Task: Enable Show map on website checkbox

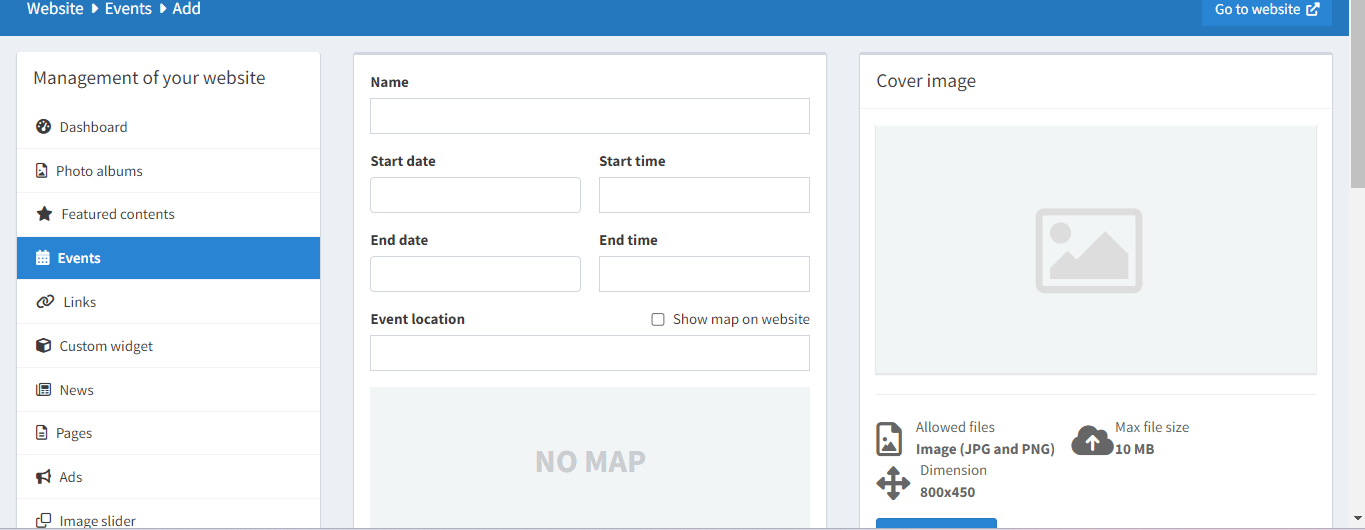Action: (x=658, y=320)
